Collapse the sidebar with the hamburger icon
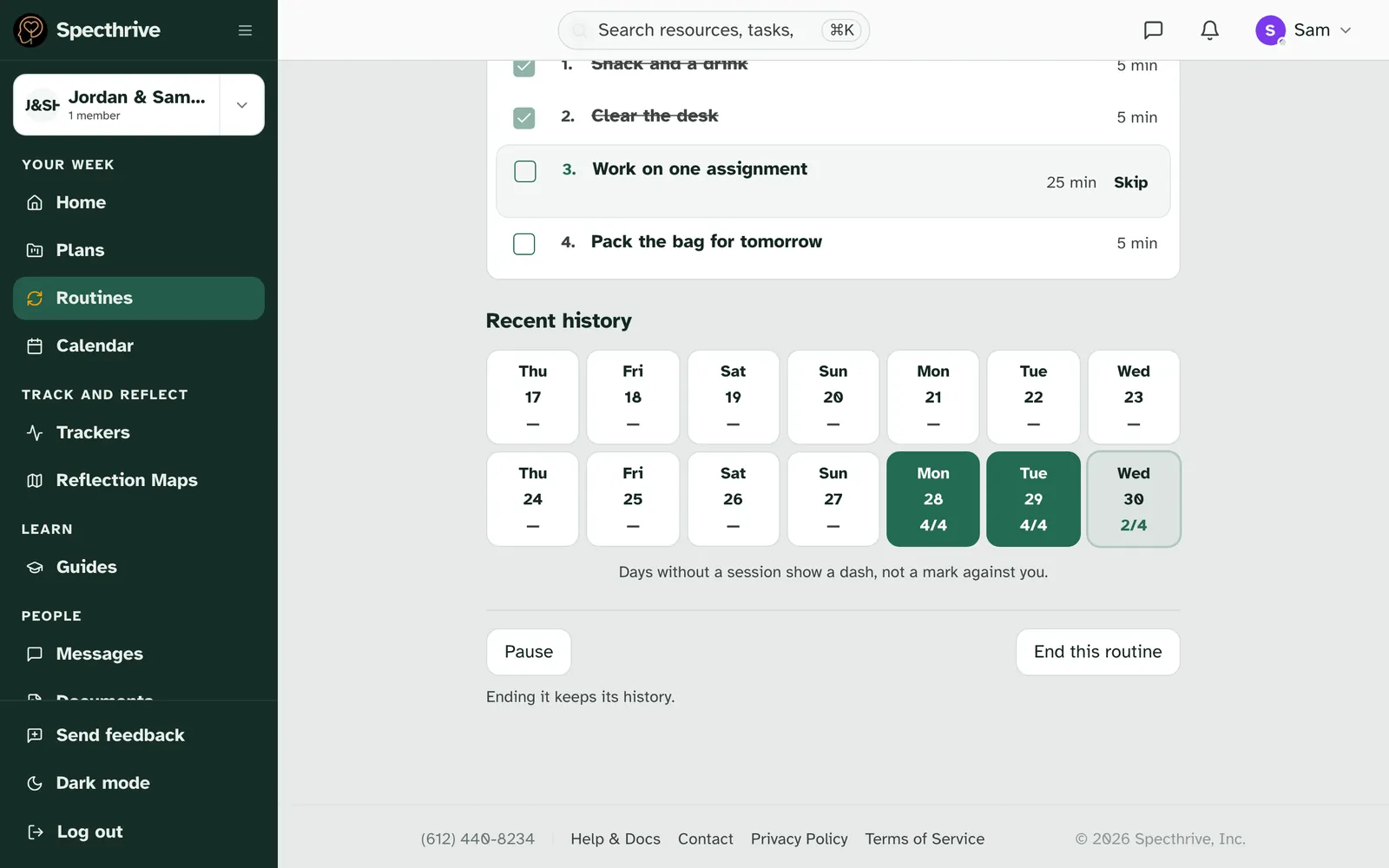 coord(245,30)
